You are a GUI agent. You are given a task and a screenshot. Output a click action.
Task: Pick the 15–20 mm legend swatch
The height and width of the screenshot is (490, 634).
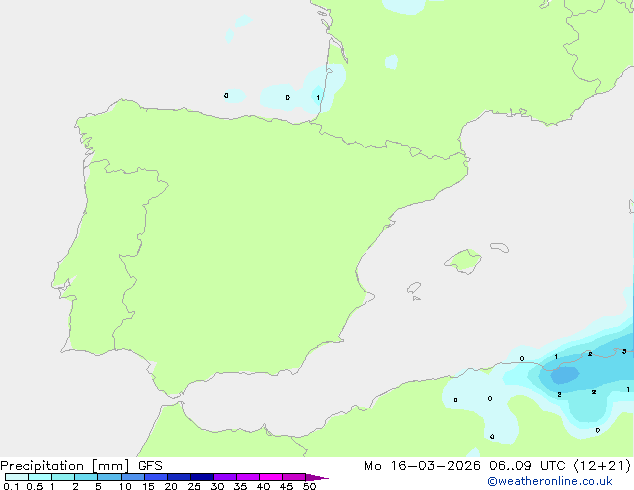(x=156, y=477)
